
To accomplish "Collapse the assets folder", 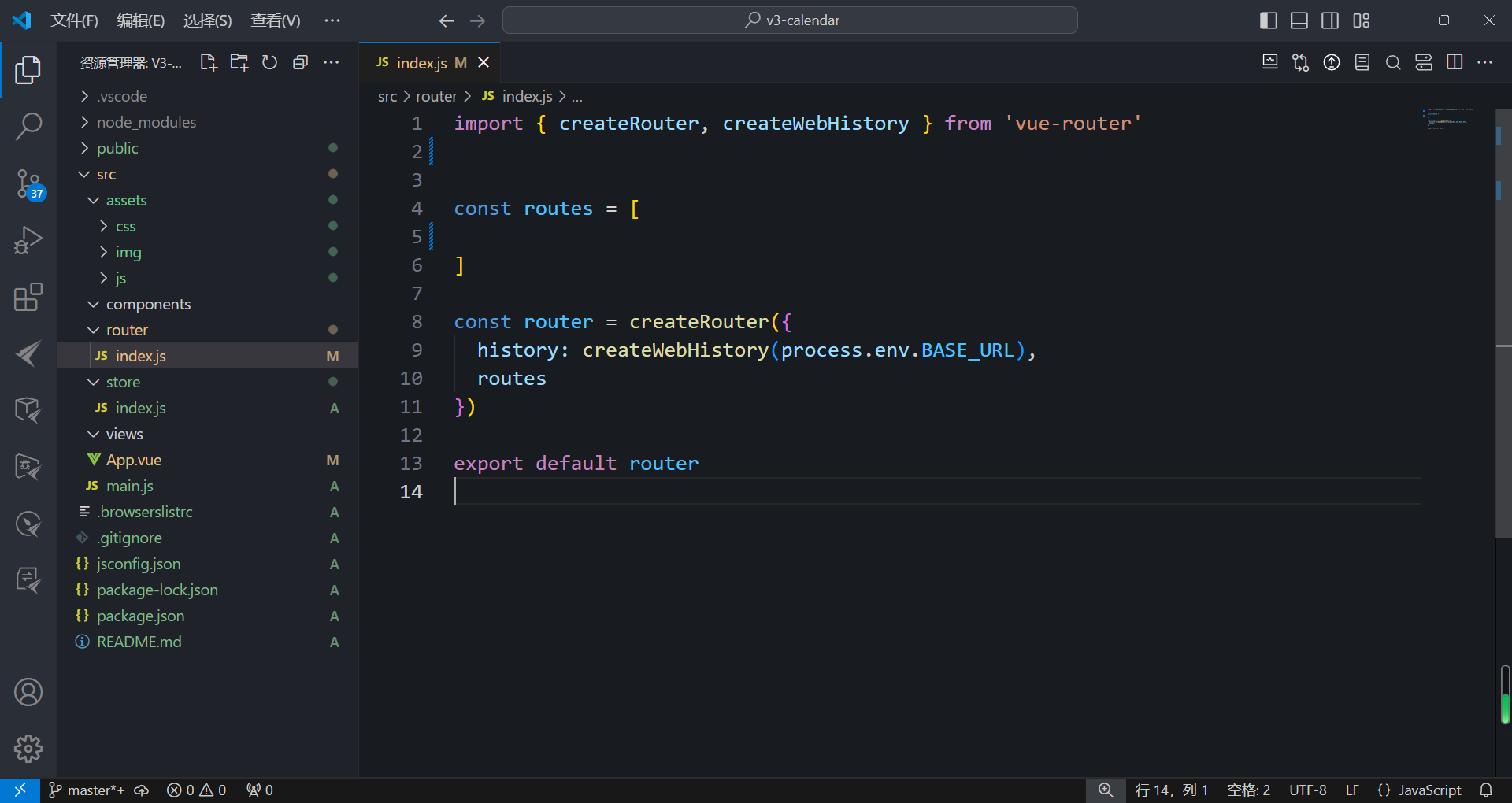I will click(x=126, y=200).
